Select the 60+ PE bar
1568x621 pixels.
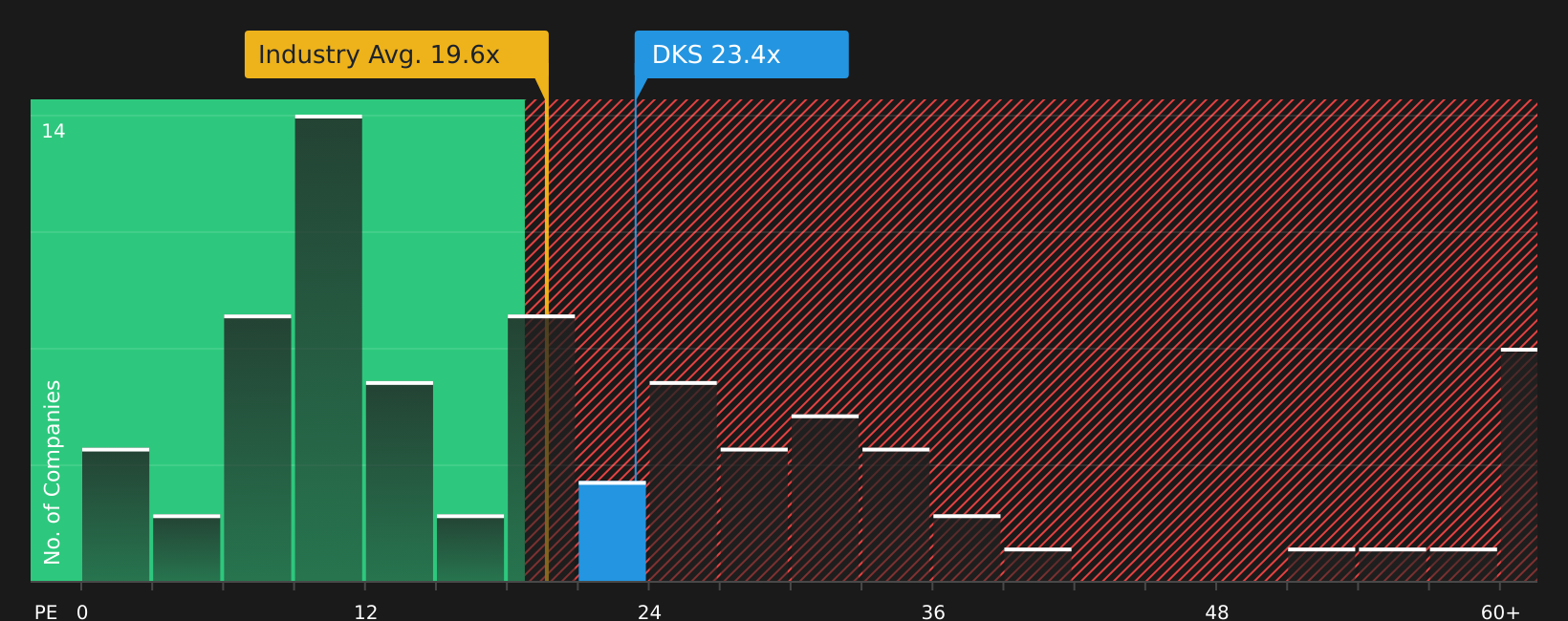click(1519, 464)
